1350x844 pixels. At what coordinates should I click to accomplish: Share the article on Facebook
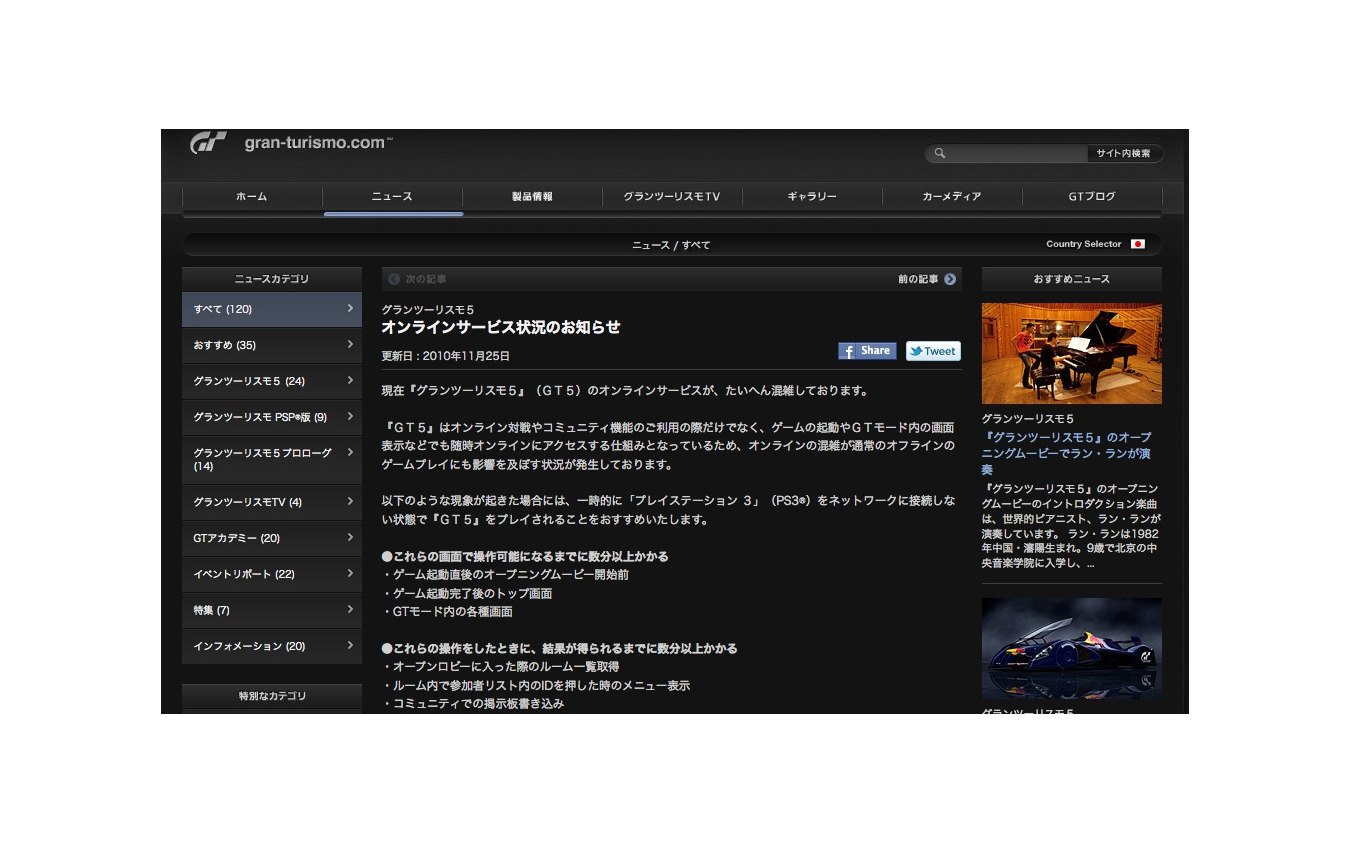(867, 351)
